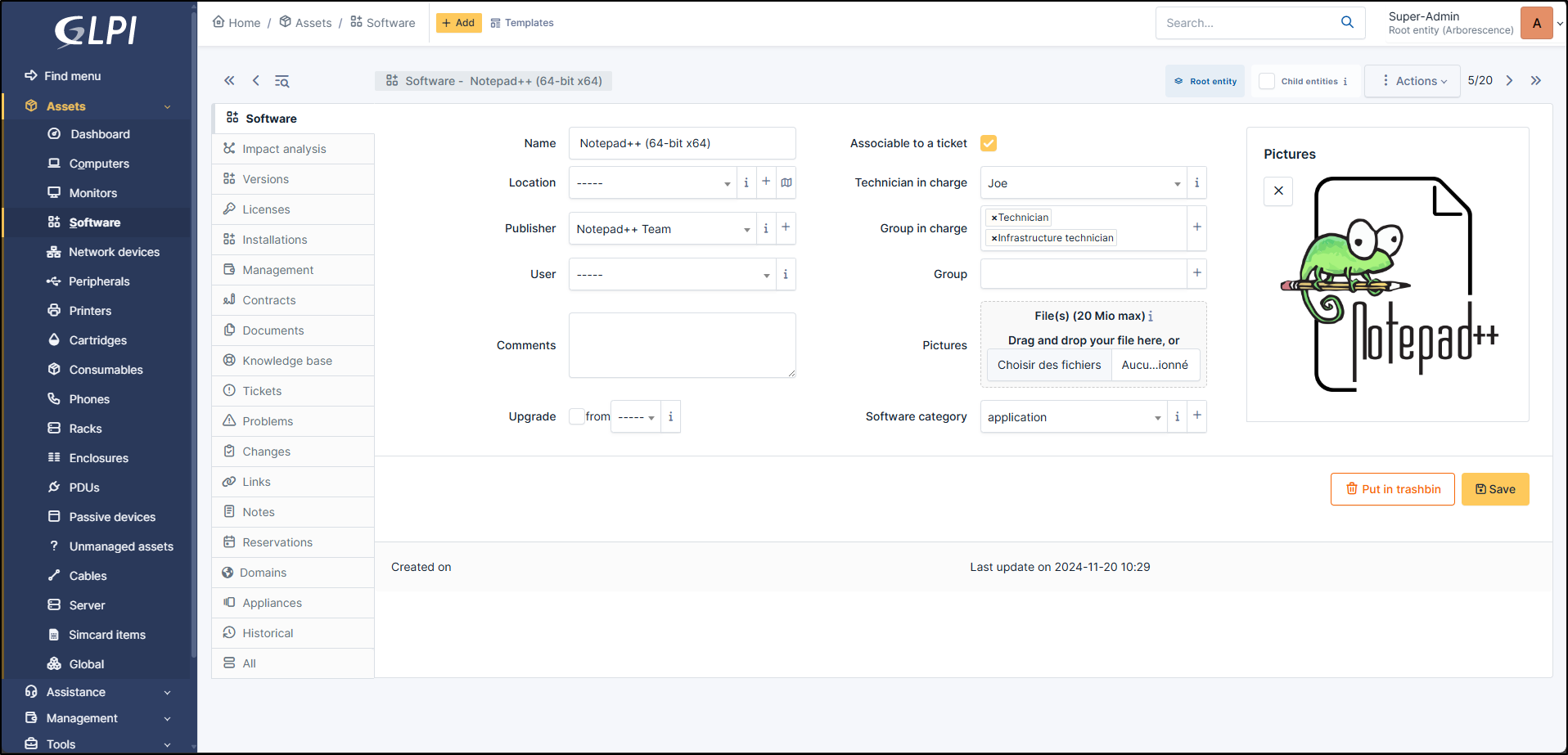This screenshot has width=1568, height=755.
Task: Open the Historical tab
Action: coord(293,633)
